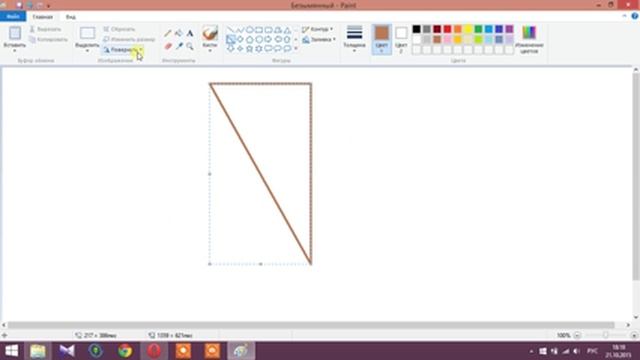
Task: Choose the Left arrow shape
Action: [278, 40]
